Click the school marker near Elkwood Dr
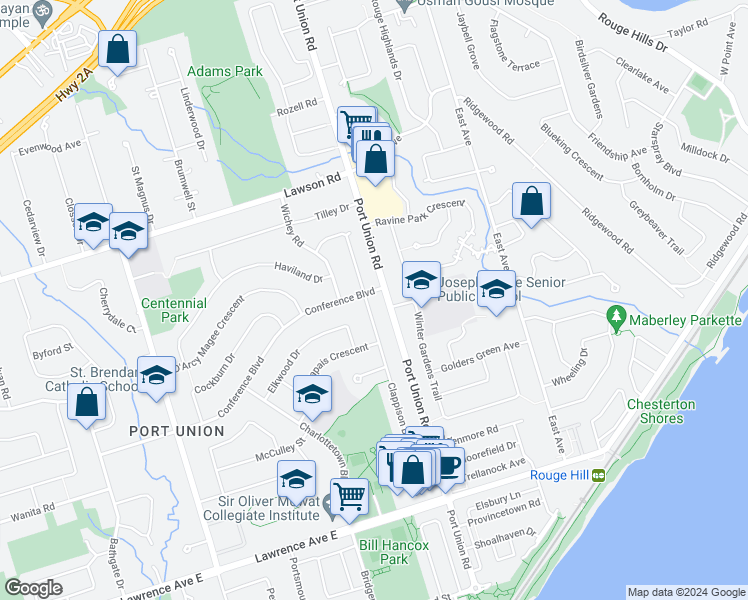748x600 pixels. coord(312,394)
